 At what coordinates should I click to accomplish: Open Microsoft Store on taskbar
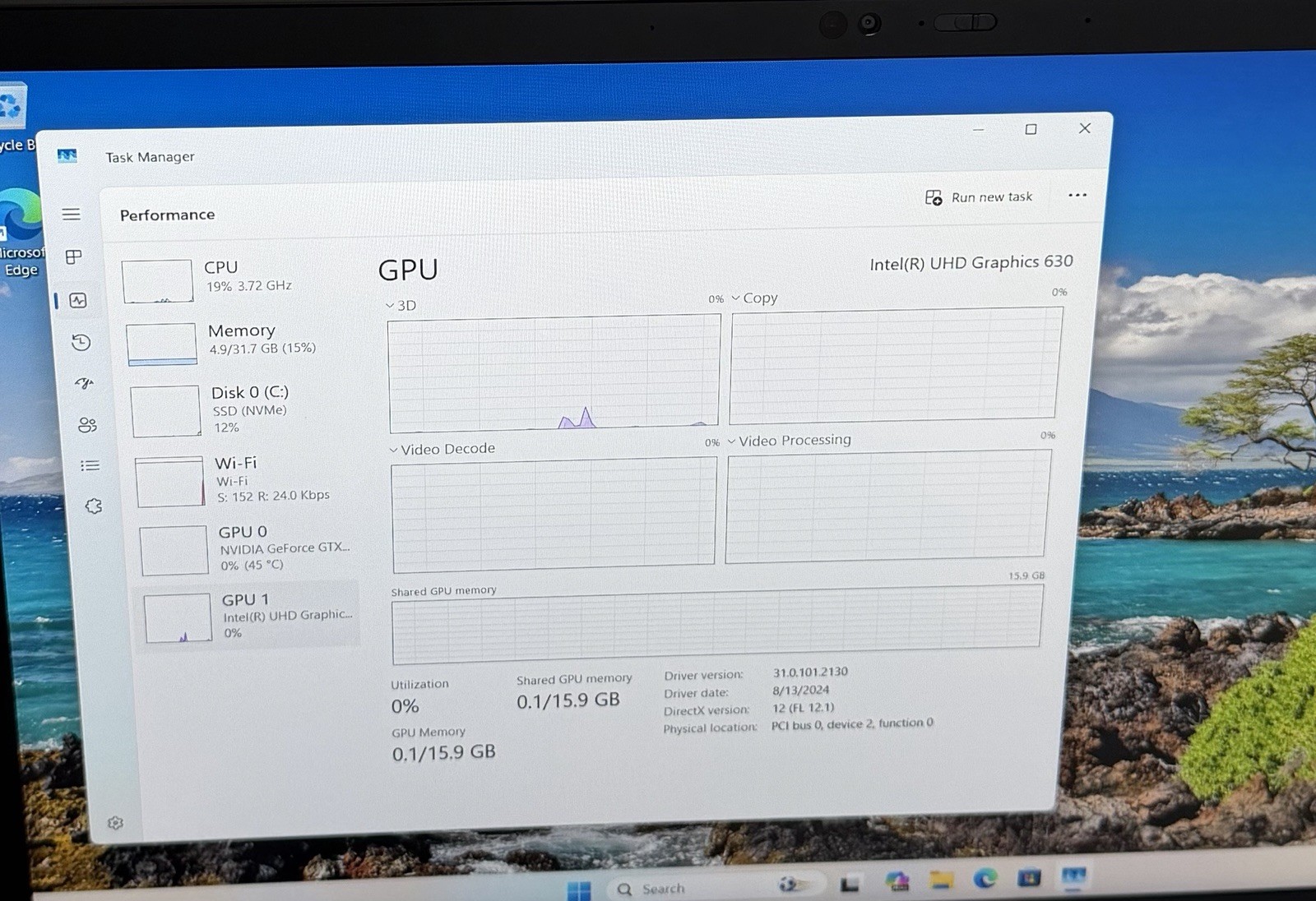point(1029,879)
